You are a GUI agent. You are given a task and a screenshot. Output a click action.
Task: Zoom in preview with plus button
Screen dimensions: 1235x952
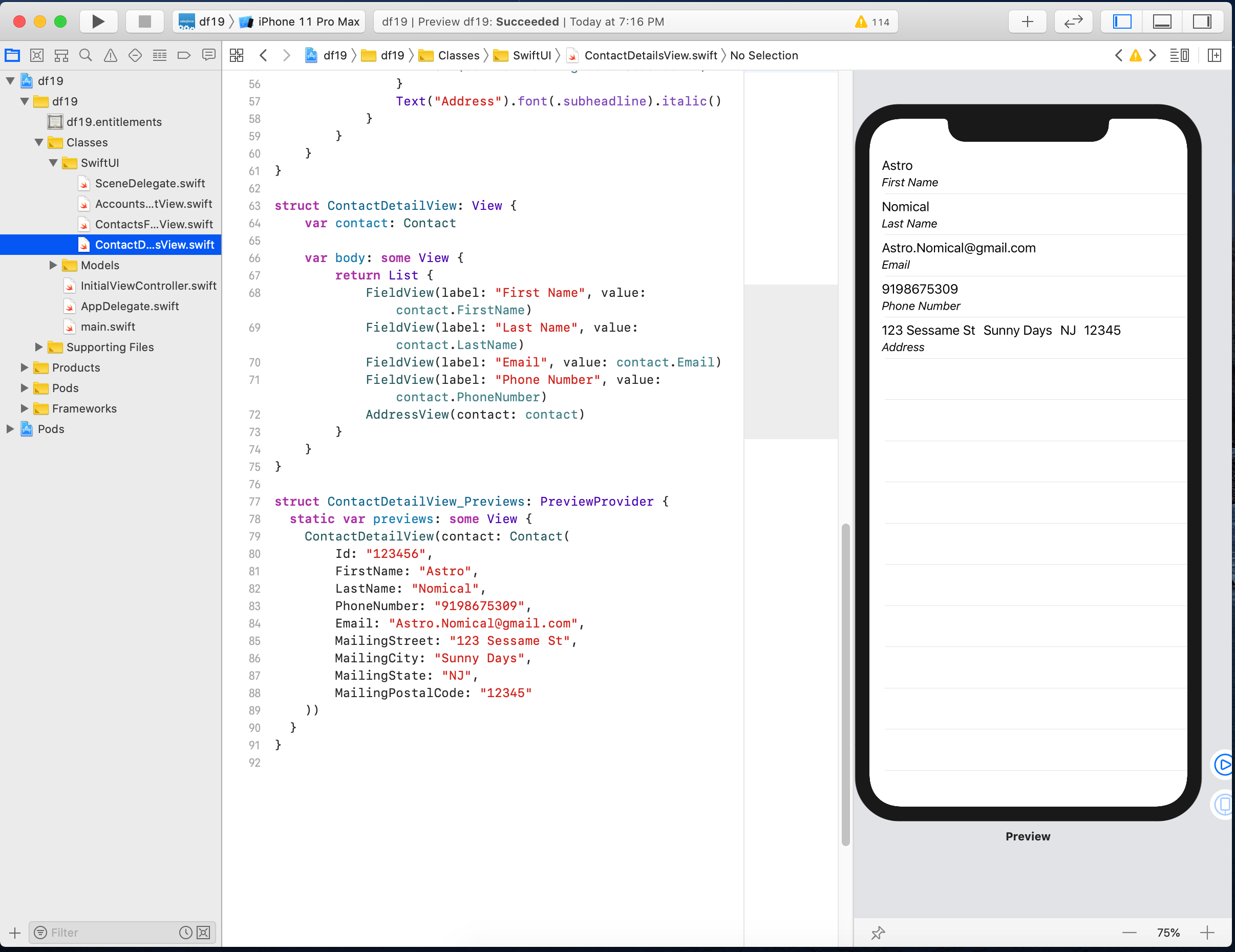(1207, 932)
